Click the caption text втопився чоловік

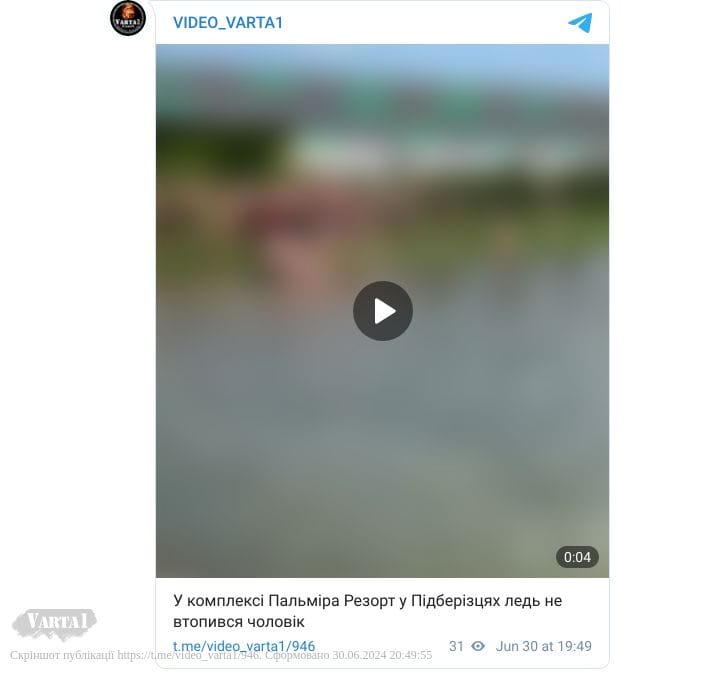(238, 622)
